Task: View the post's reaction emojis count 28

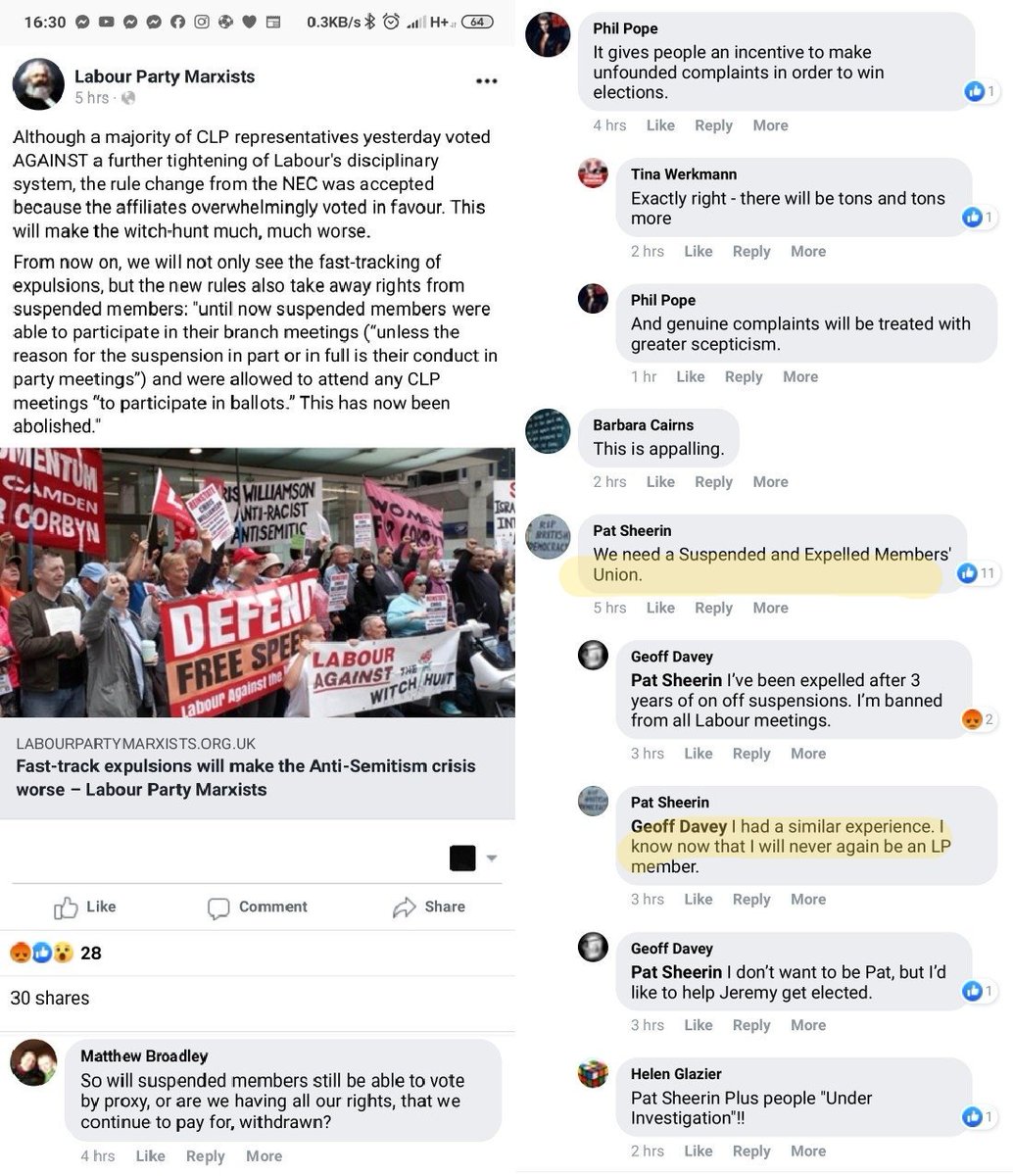Action: 55,953
